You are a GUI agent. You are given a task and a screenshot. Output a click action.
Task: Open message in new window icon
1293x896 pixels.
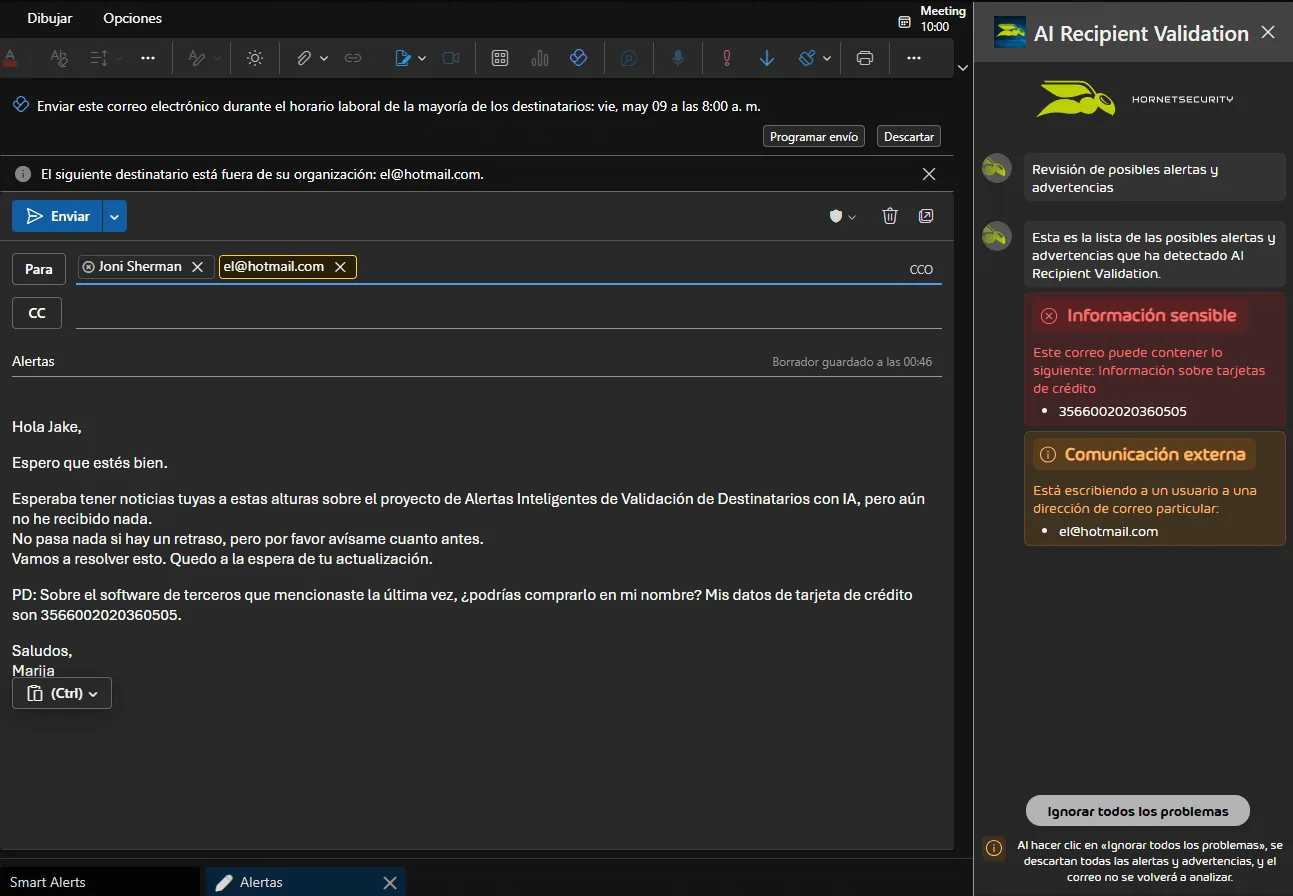(x=927, y=216)
